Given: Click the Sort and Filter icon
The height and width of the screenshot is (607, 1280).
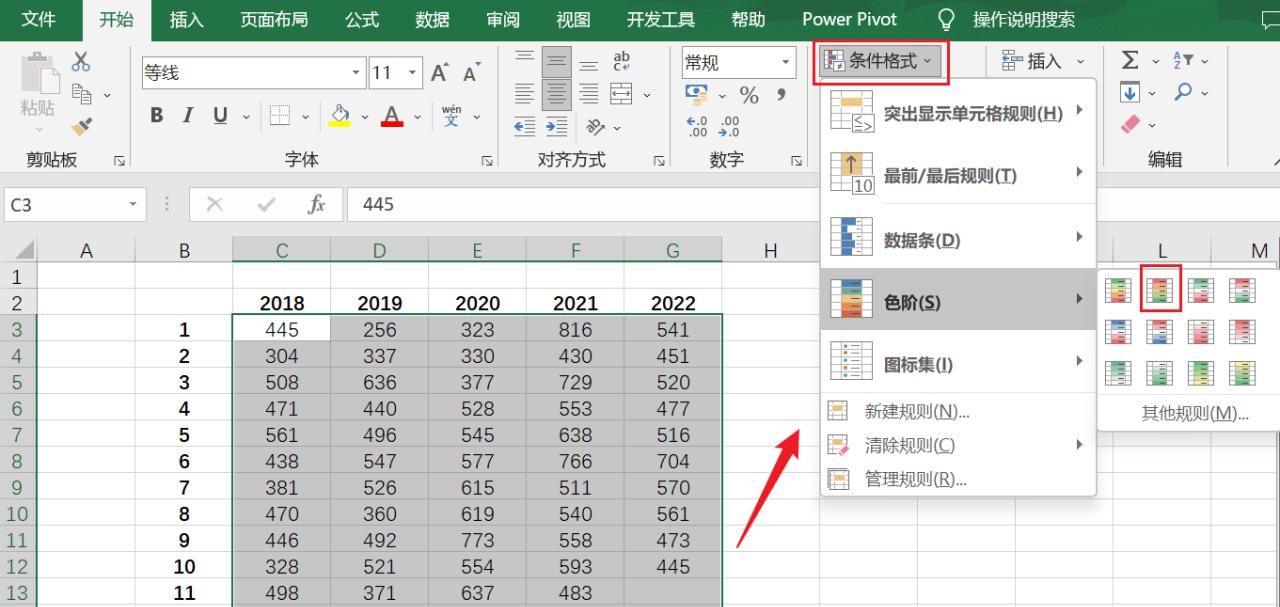Looking at the screenshot, I should (x=1183, y=60).
